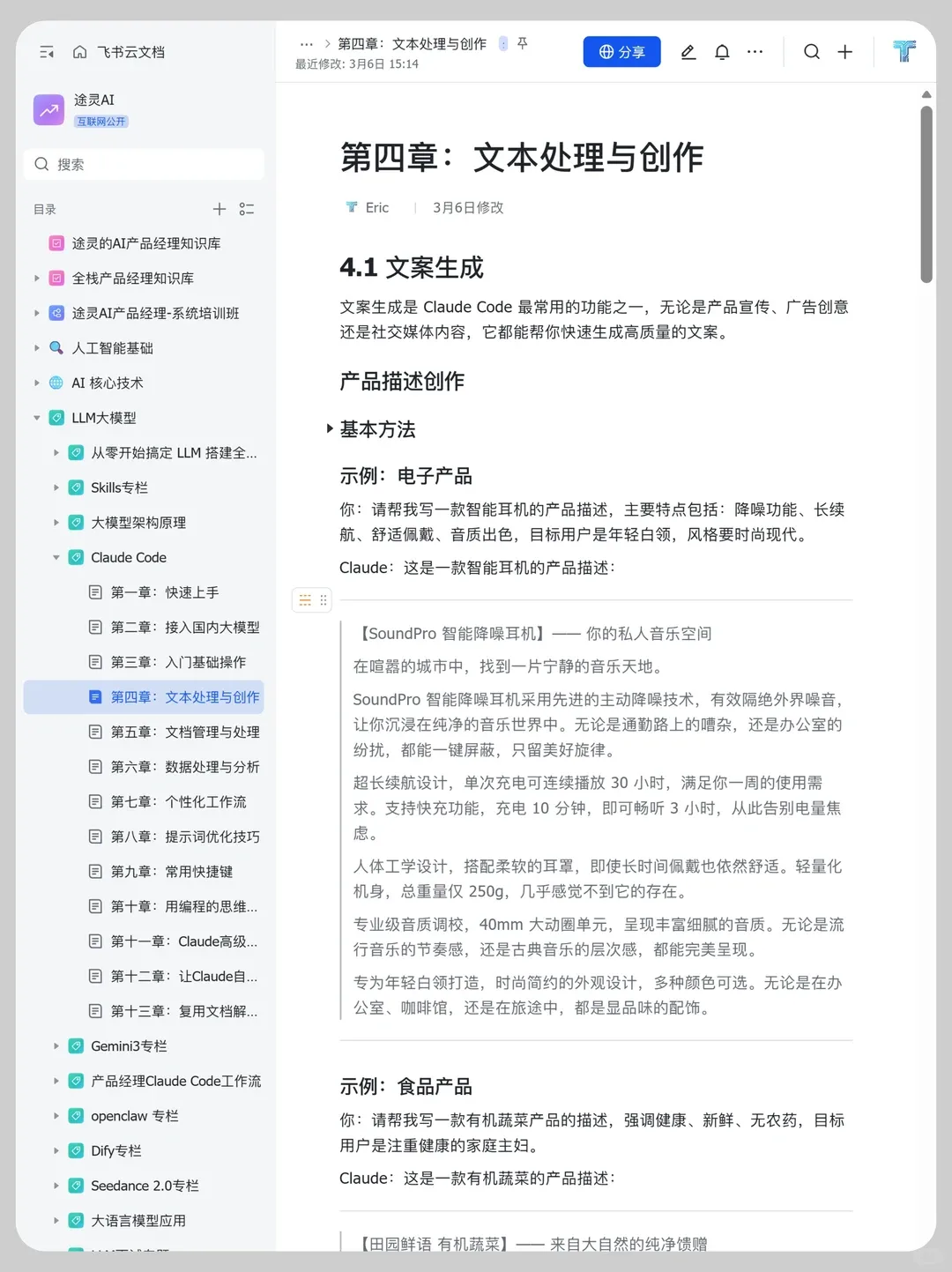Open Seedance 2.0专栏
The image size is (952, 1272).
pyautogui.click(x=144, y=1186)
